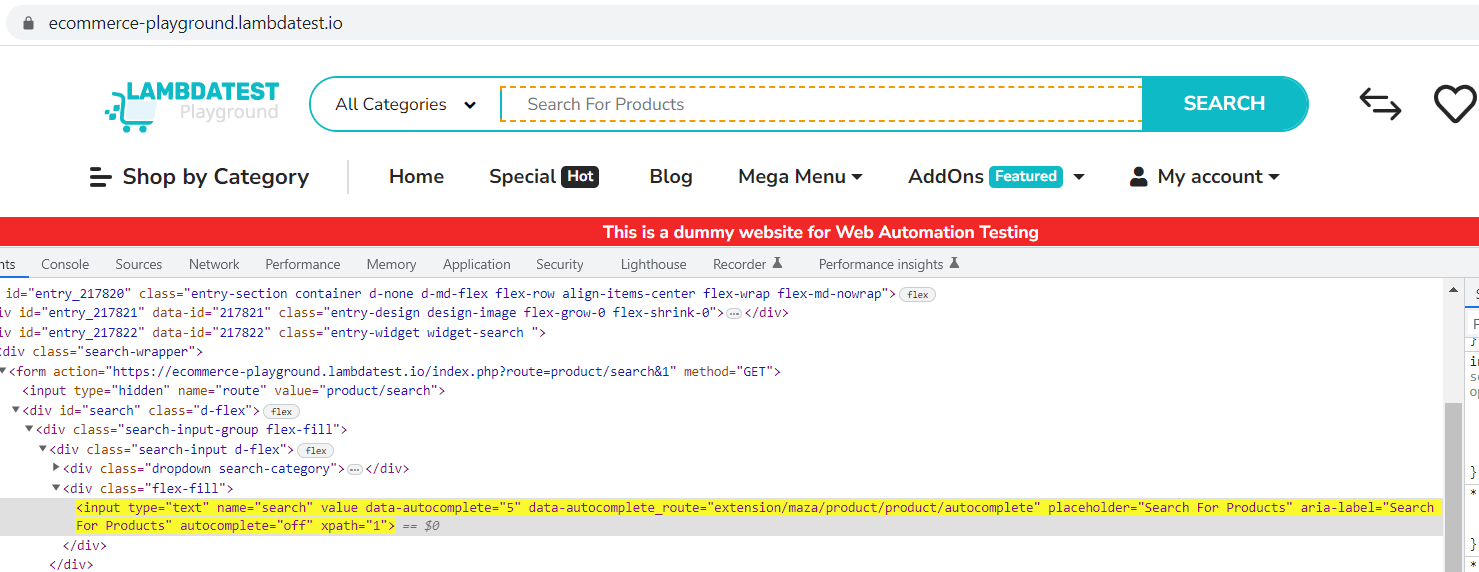
Task: Open the All Categories dropdown
Action: [x=405, y=104]
